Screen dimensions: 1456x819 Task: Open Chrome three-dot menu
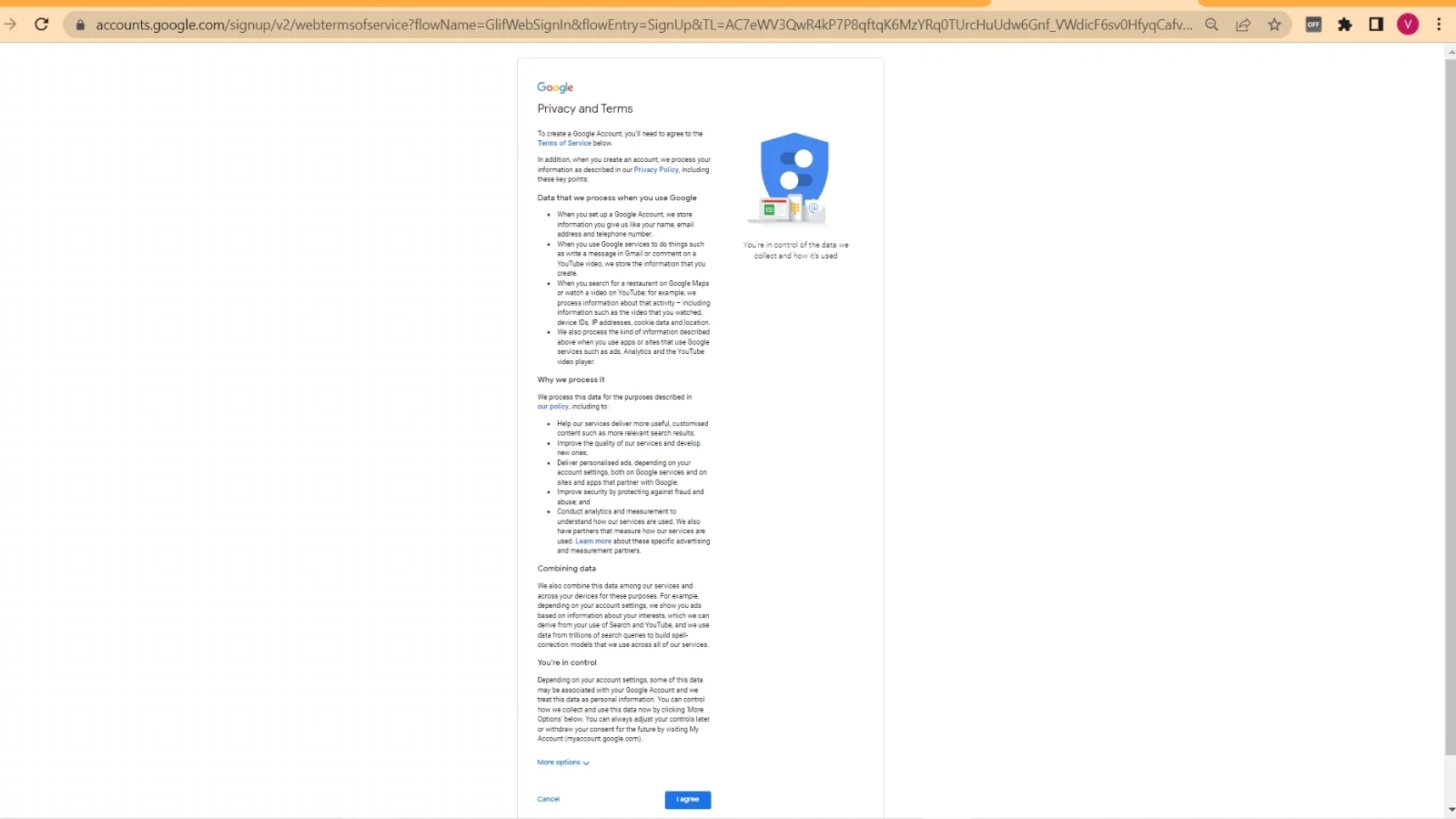click(x=1439, y=25)
